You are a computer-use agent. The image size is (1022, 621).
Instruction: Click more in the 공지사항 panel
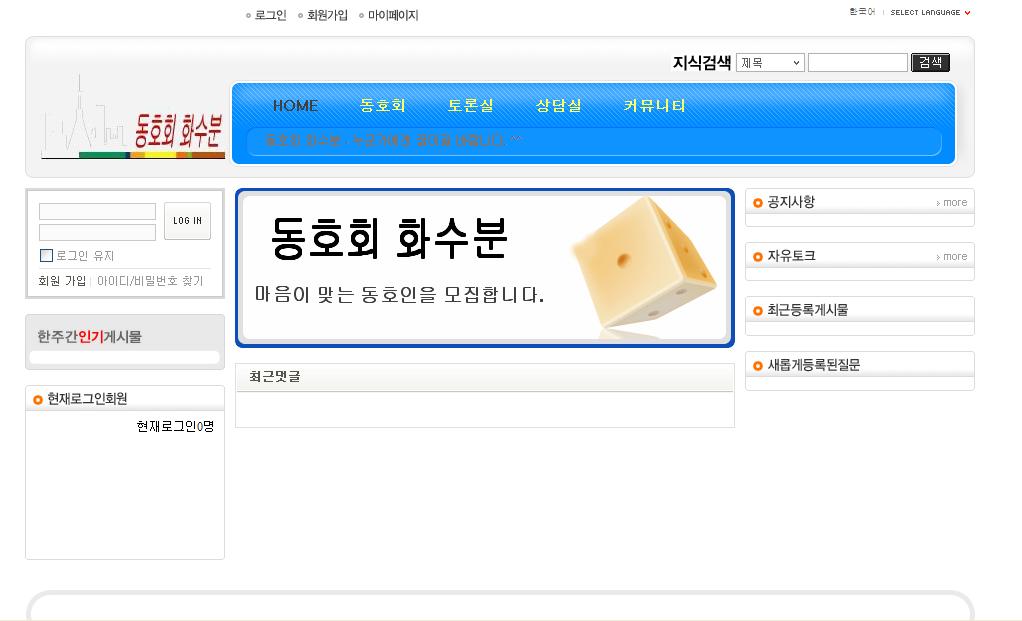pos(952,203)
